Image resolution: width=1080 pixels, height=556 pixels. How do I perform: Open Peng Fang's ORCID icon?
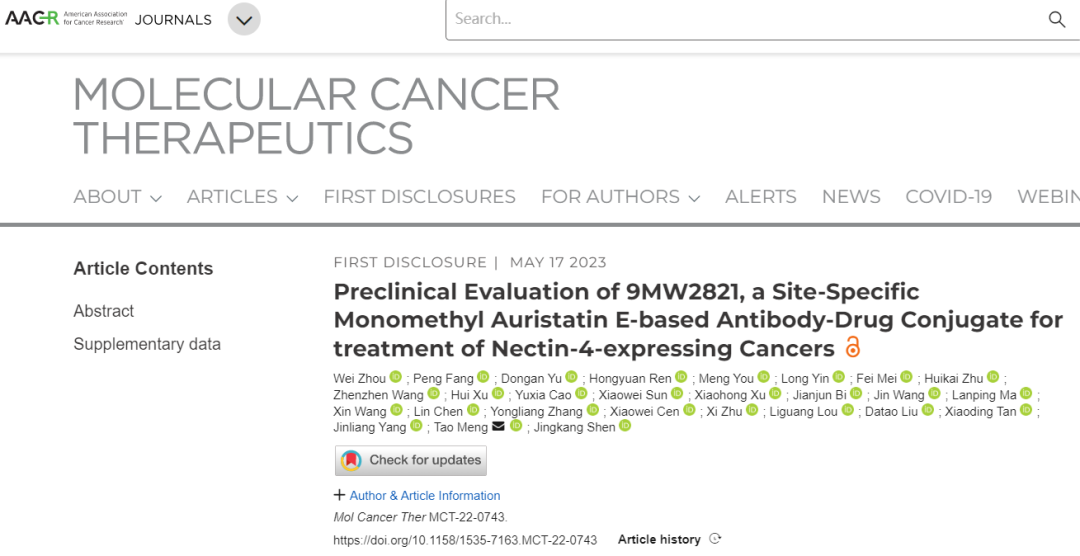point(483,377)
